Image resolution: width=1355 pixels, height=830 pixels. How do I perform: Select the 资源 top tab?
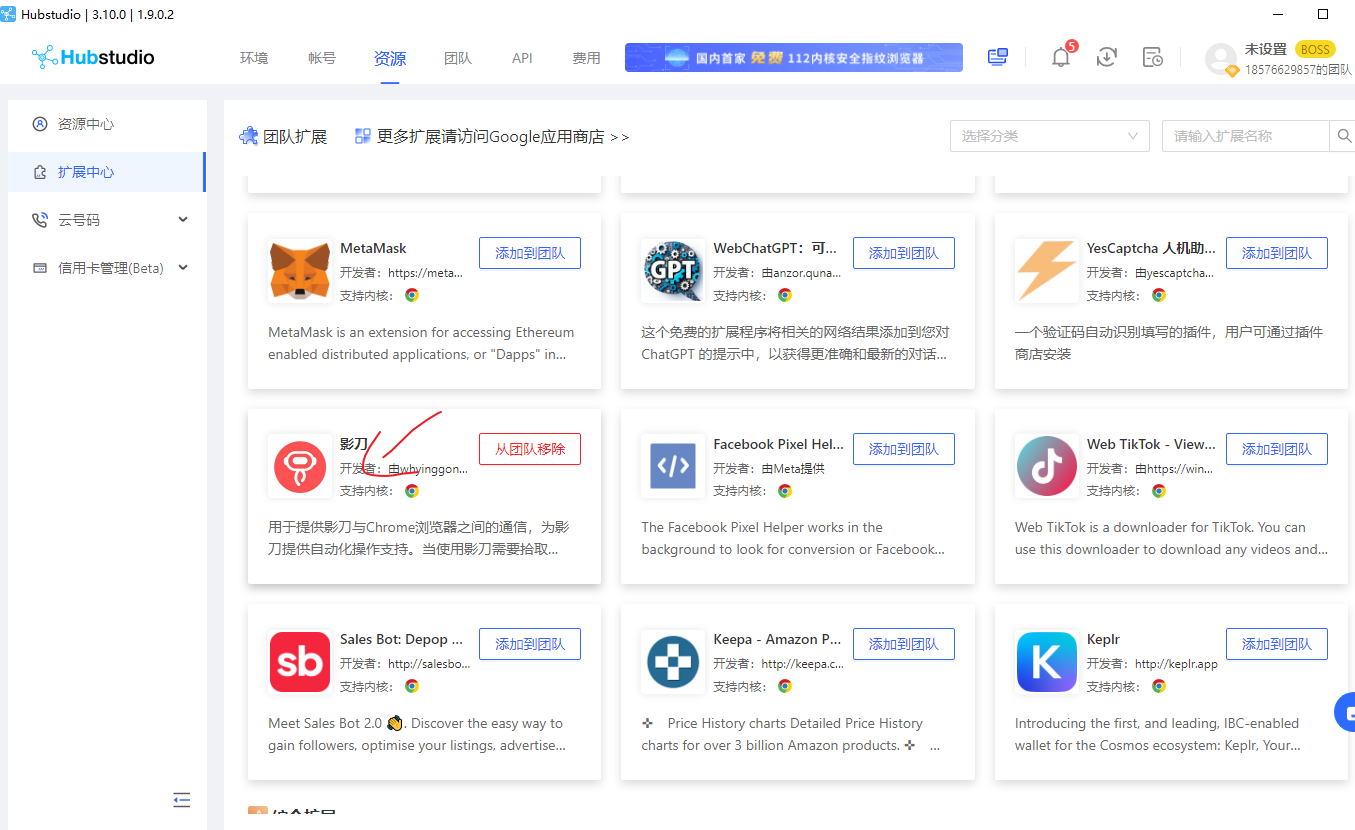(390, 58)
